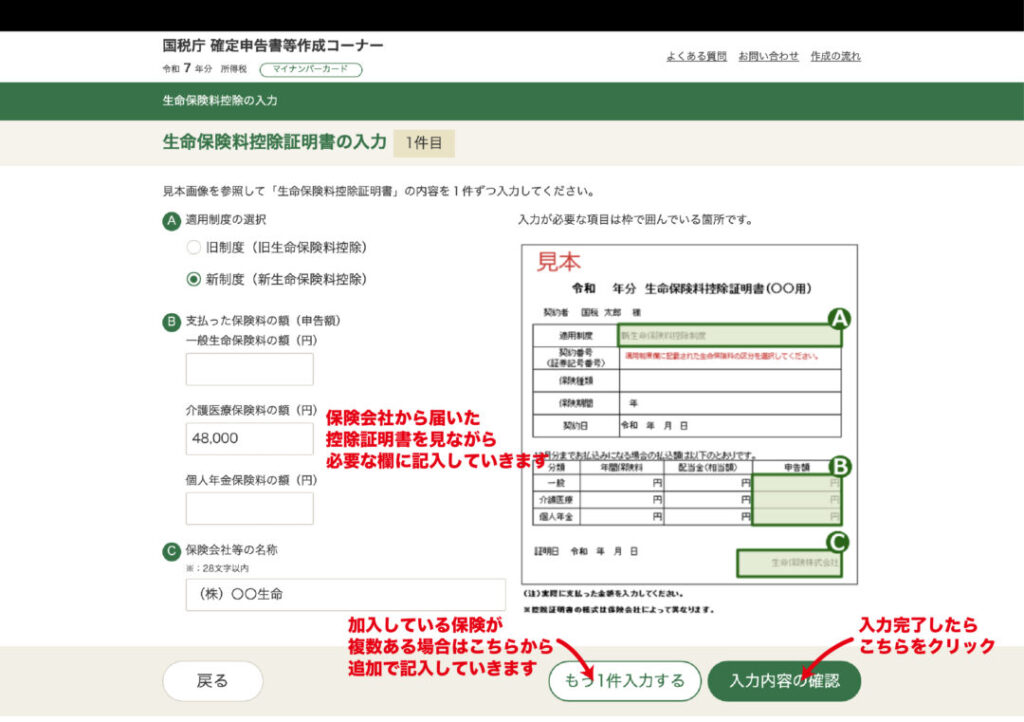The width and height of the screenshot is (1024, 722).
Task: Open the よくある質問 link
Action: click(x=696, y=56)
